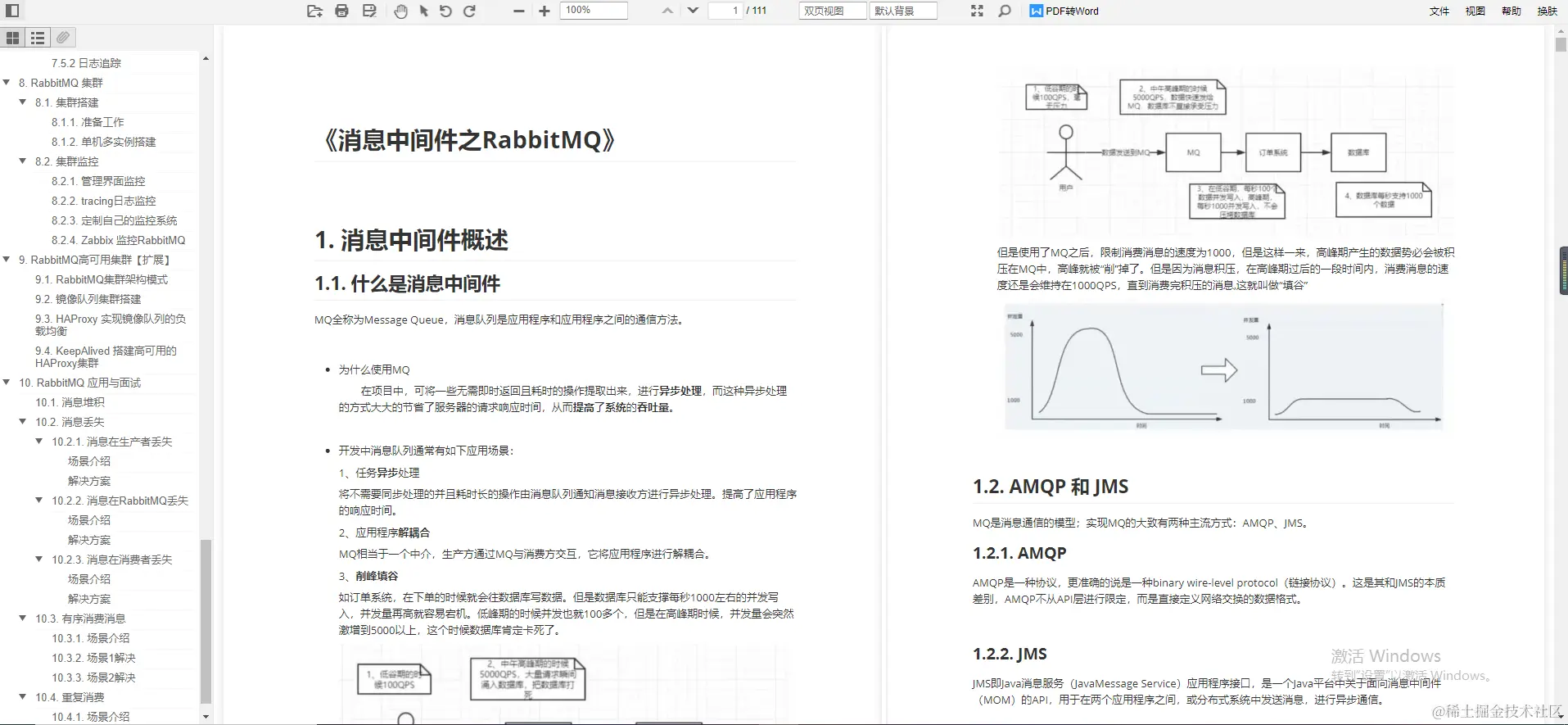Collapse 9. RabbitMQ高可用集群 node
1568x725 pixels.
click(7, 260)
